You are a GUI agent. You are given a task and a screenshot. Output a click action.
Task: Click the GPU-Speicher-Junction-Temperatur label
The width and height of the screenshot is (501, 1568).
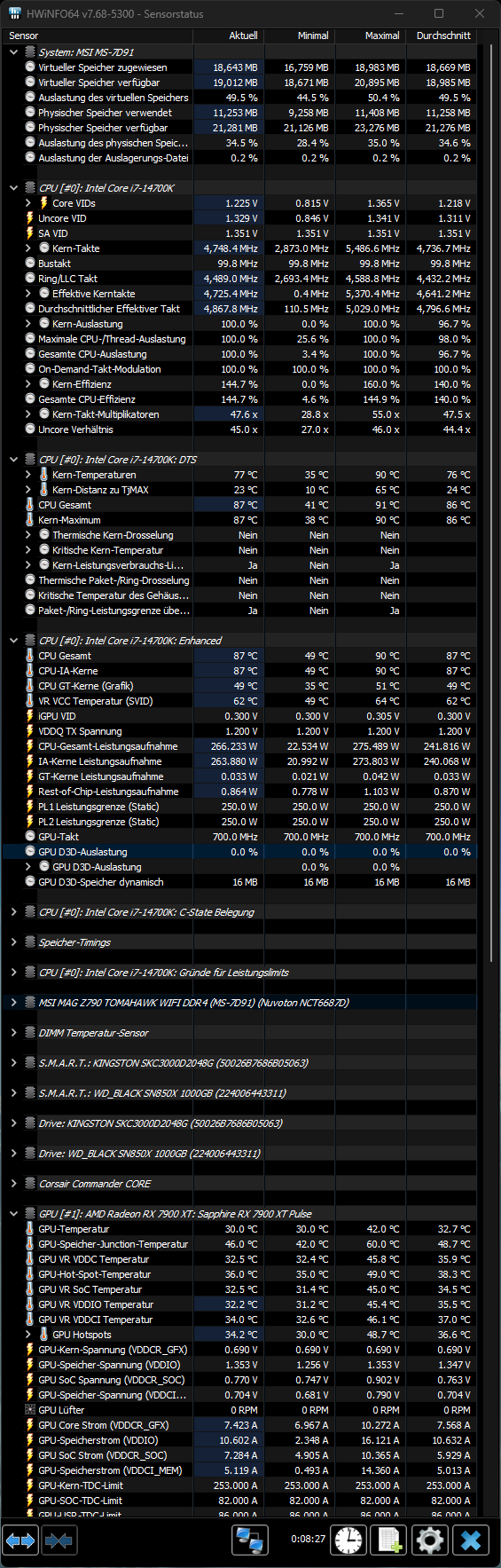pos(114,1244)
